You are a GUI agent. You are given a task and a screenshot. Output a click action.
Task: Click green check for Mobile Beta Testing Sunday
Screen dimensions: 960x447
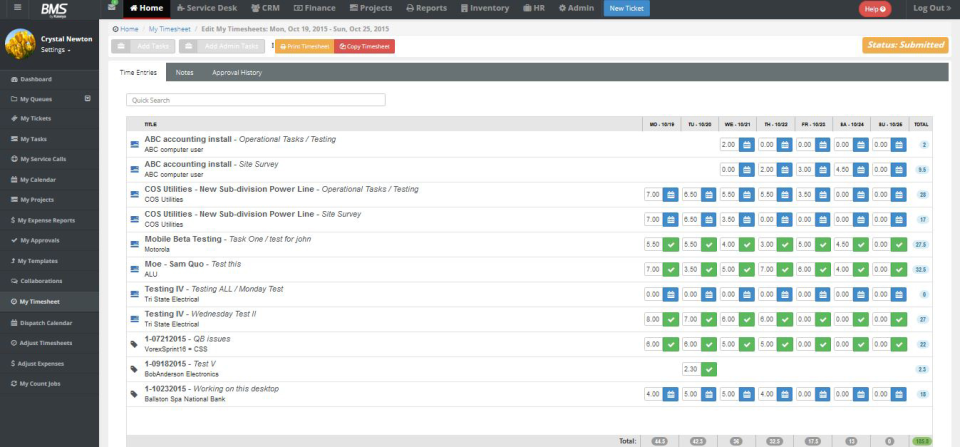point(898,244)
